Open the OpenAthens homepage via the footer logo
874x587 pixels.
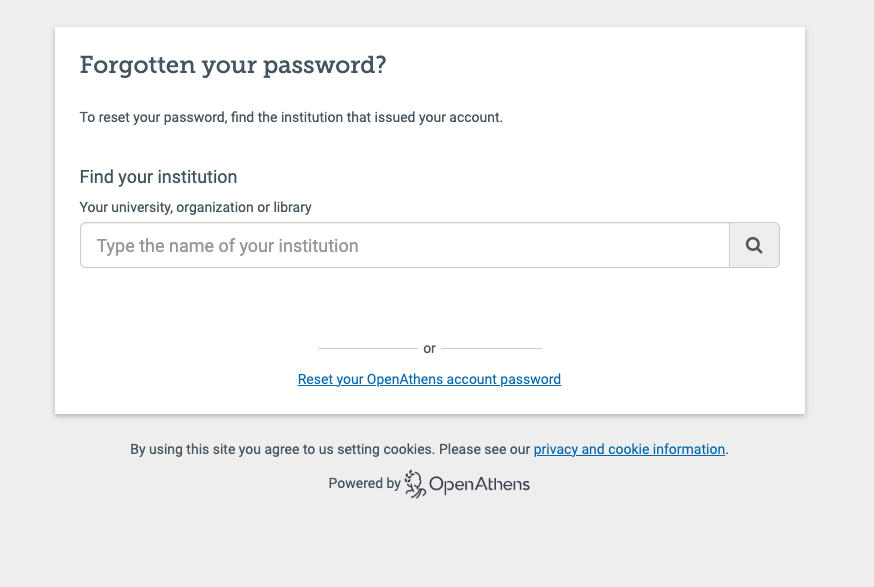tap(465, 484)
